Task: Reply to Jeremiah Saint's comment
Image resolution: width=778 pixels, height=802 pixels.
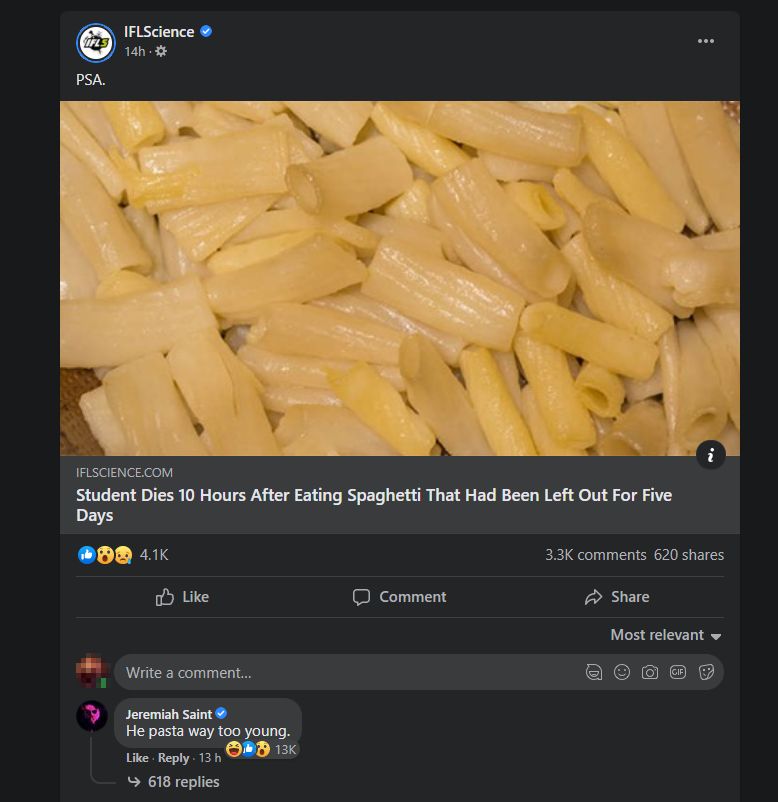Action: [173, 757]
